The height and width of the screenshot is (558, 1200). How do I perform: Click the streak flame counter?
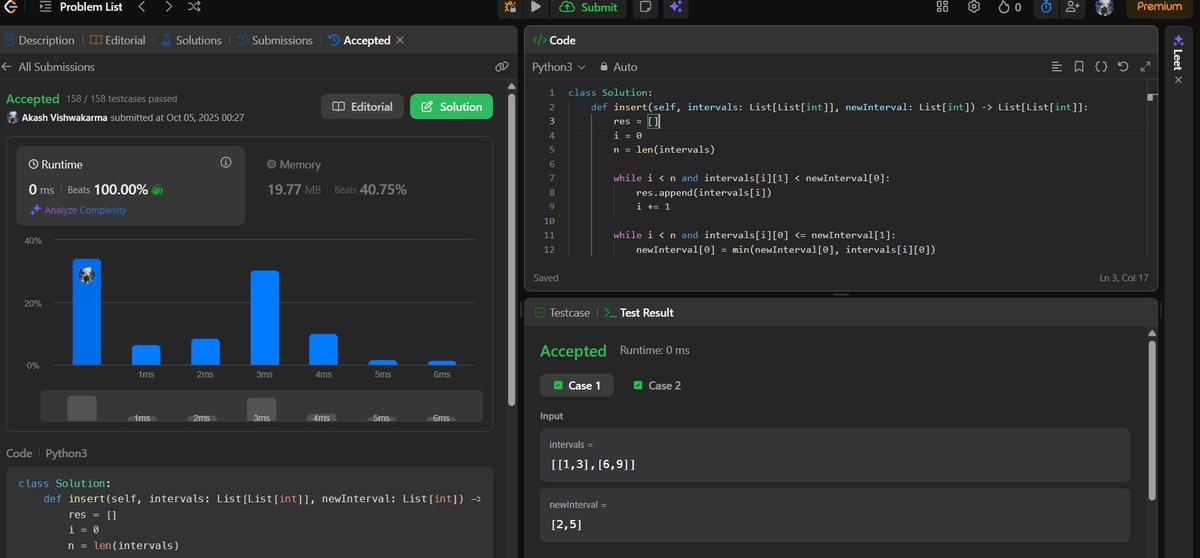point(1009,7)
